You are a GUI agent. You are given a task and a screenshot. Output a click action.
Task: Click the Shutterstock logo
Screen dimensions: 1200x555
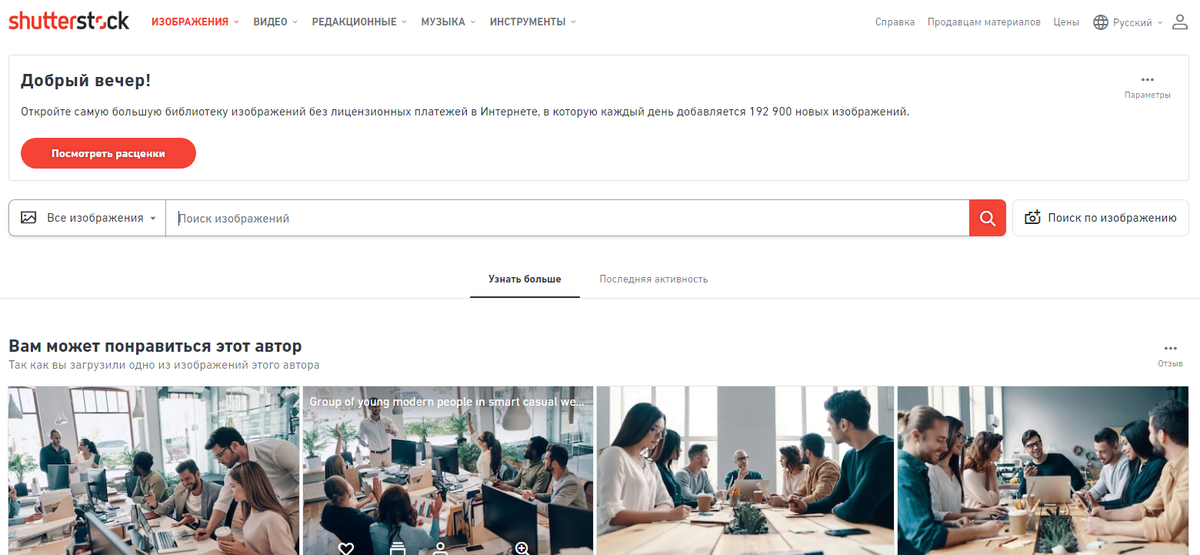(x=69, y=21)
